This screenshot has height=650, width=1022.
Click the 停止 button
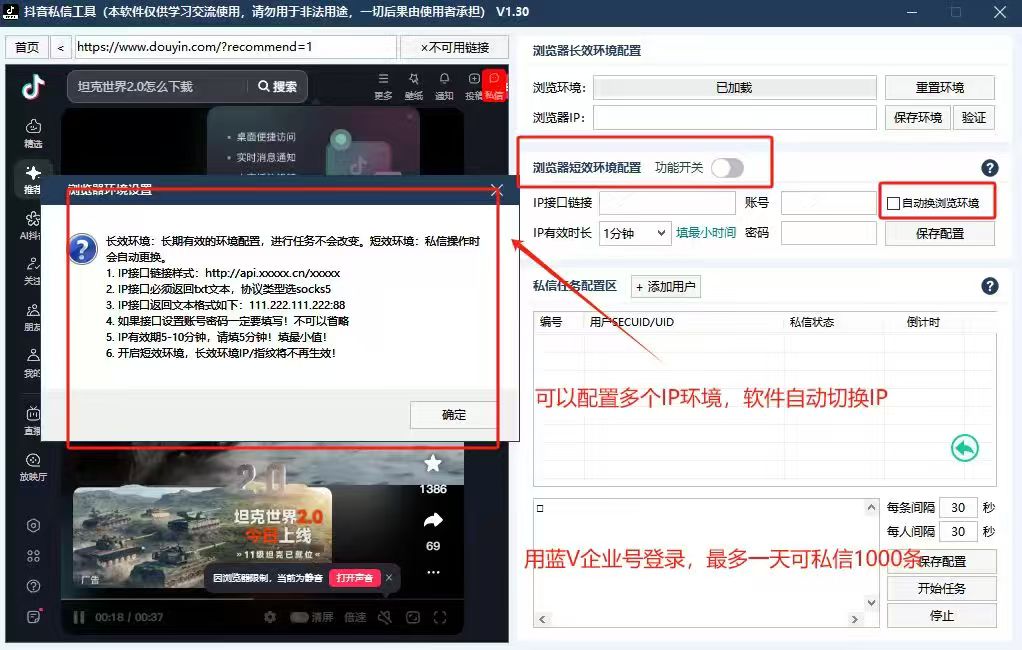click(x=941, y=615)
